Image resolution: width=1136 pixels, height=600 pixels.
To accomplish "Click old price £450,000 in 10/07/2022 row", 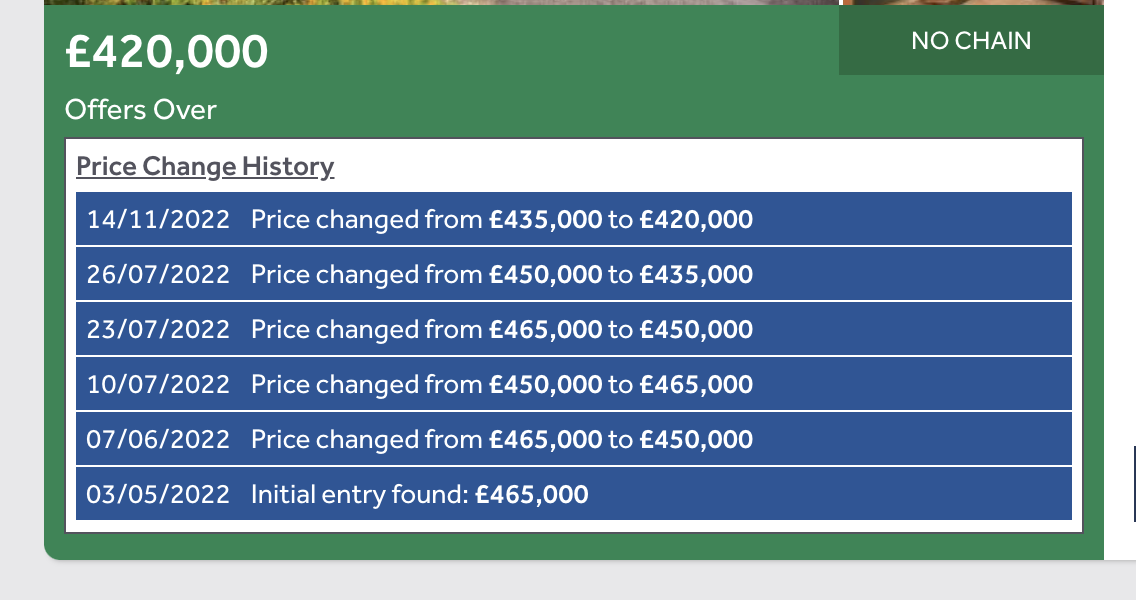I will [x=546, y=385].
